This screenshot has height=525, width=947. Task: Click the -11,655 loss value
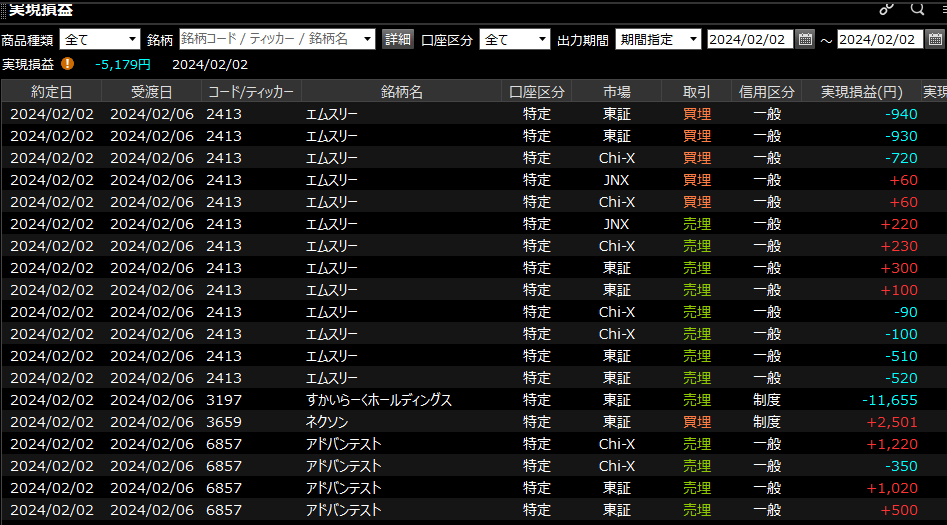tap(890, 400)
